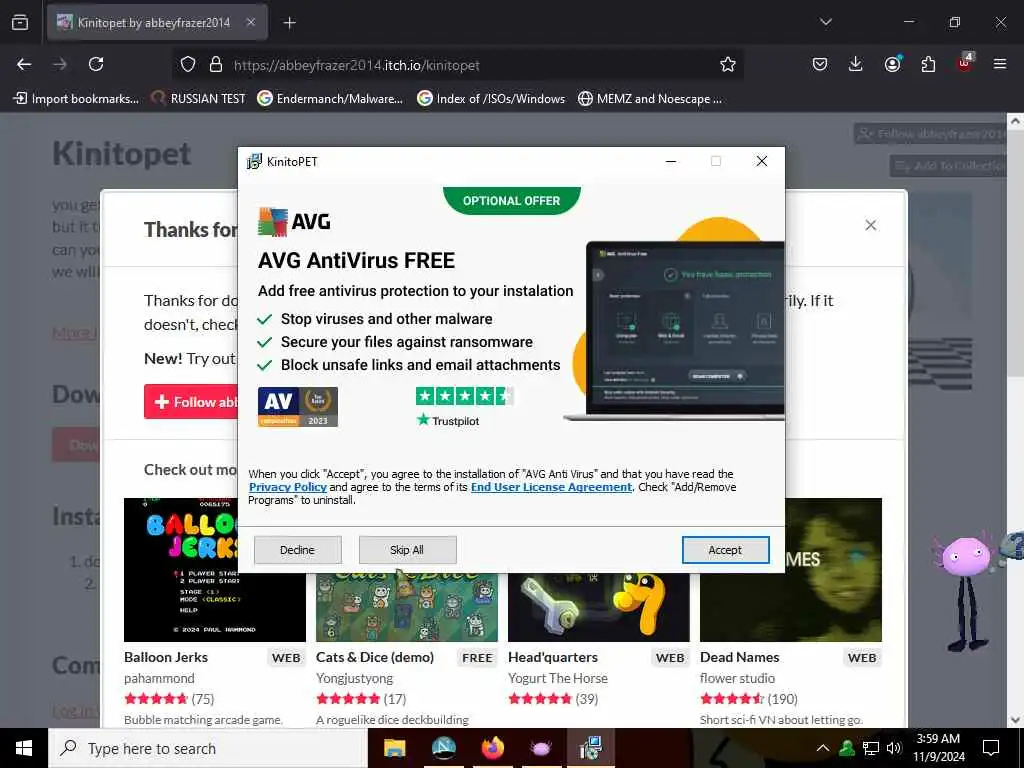
Task: Open Firefox from the taskbar
Action: (492, 748)
